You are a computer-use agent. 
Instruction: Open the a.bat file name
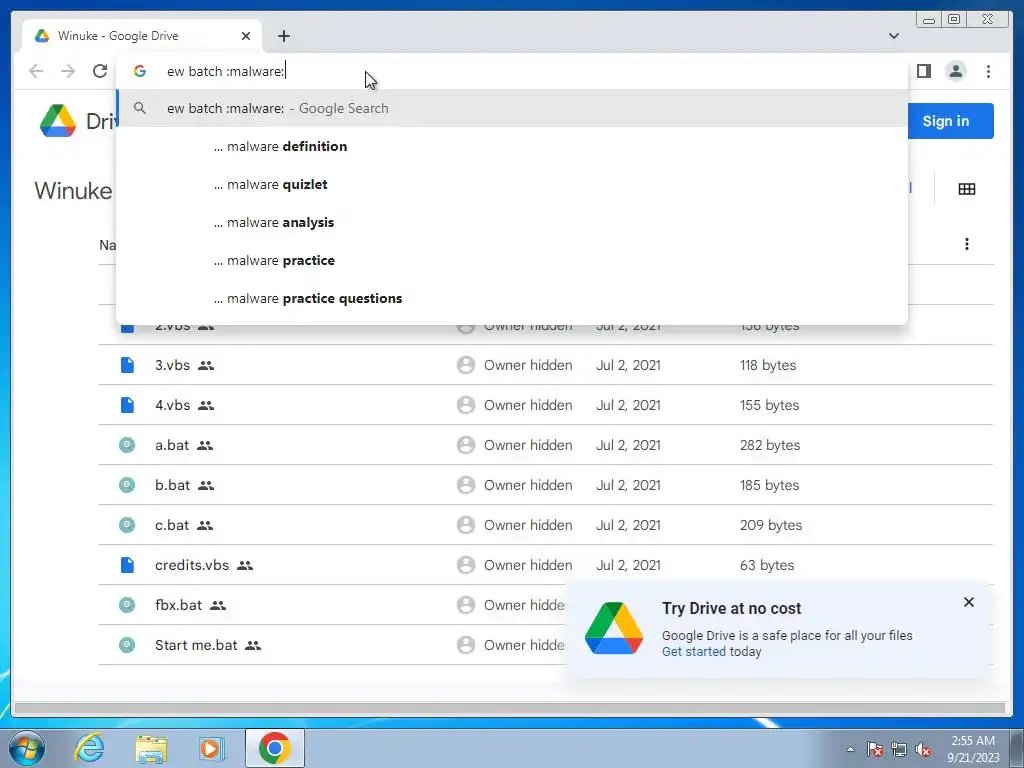172,445
